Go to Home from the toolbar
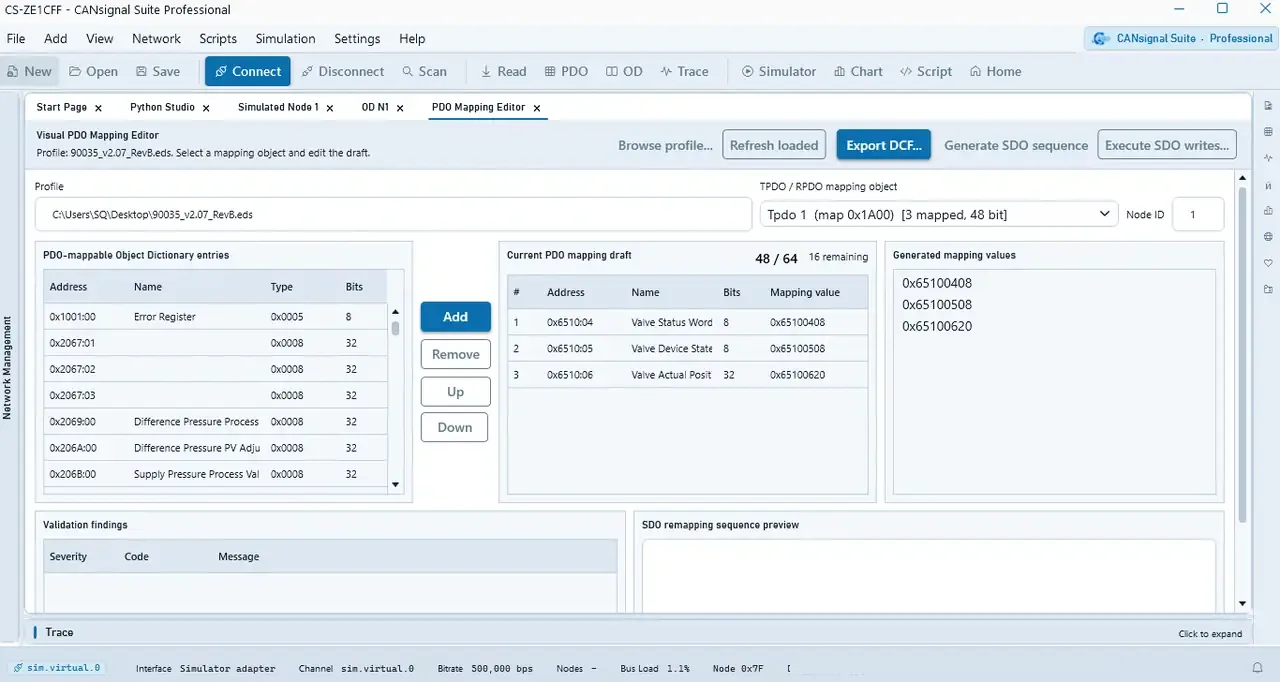The width and height of the screenshot is (1280, 682). pyautogui.click(x=995, y=71)
